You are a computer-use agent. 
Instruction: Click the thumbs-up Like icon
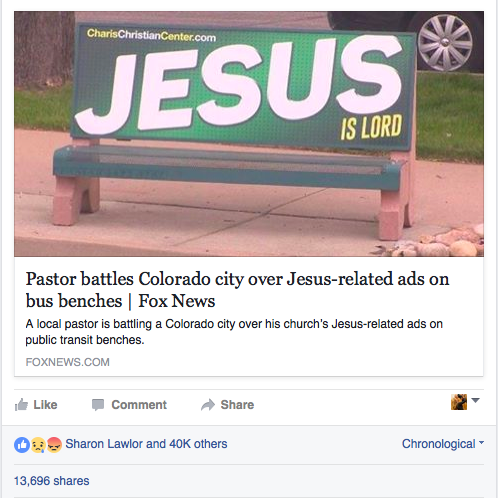21,405
